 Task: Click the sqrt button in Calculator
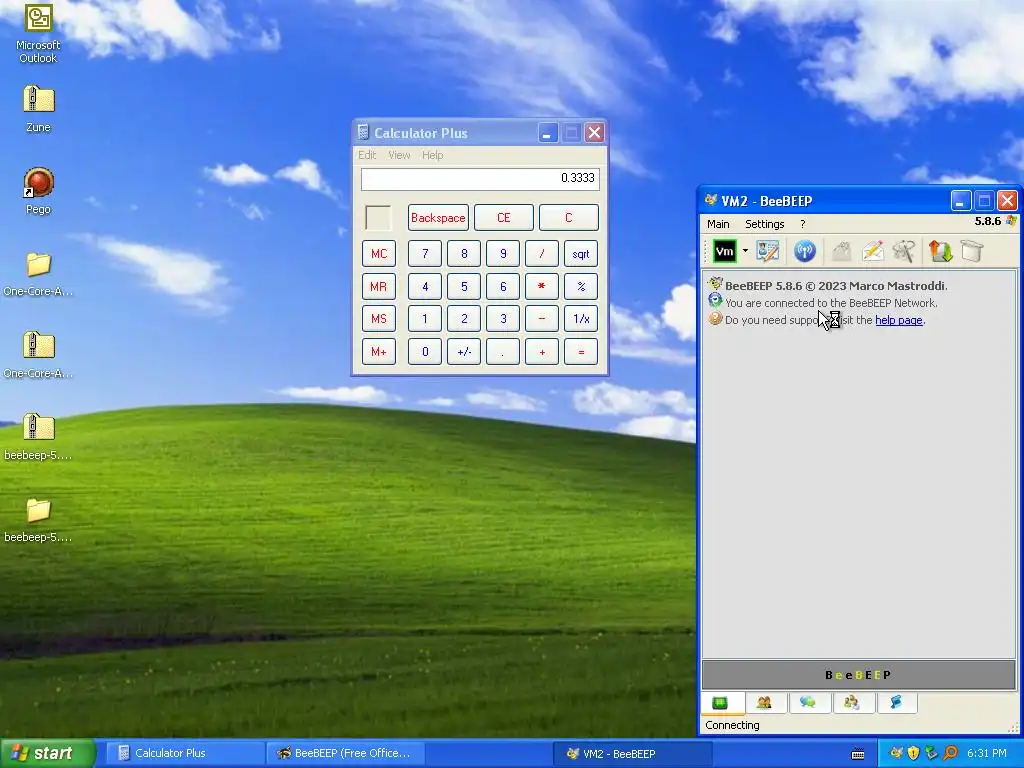[x=581, y=254]
